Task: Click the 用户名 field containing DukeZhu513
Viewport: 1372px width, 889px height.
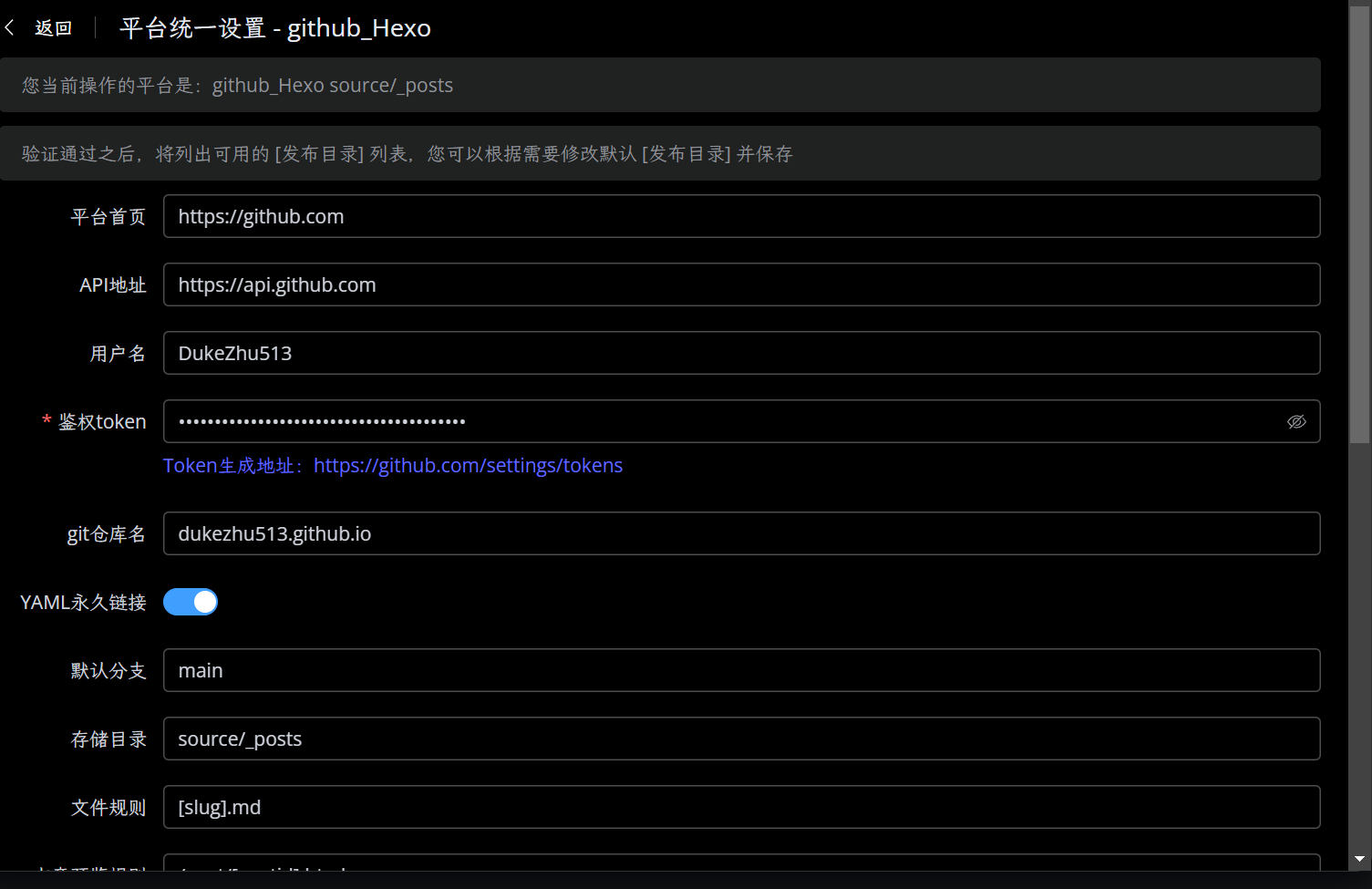Action: pyautogui.click(x=740, y=353)
